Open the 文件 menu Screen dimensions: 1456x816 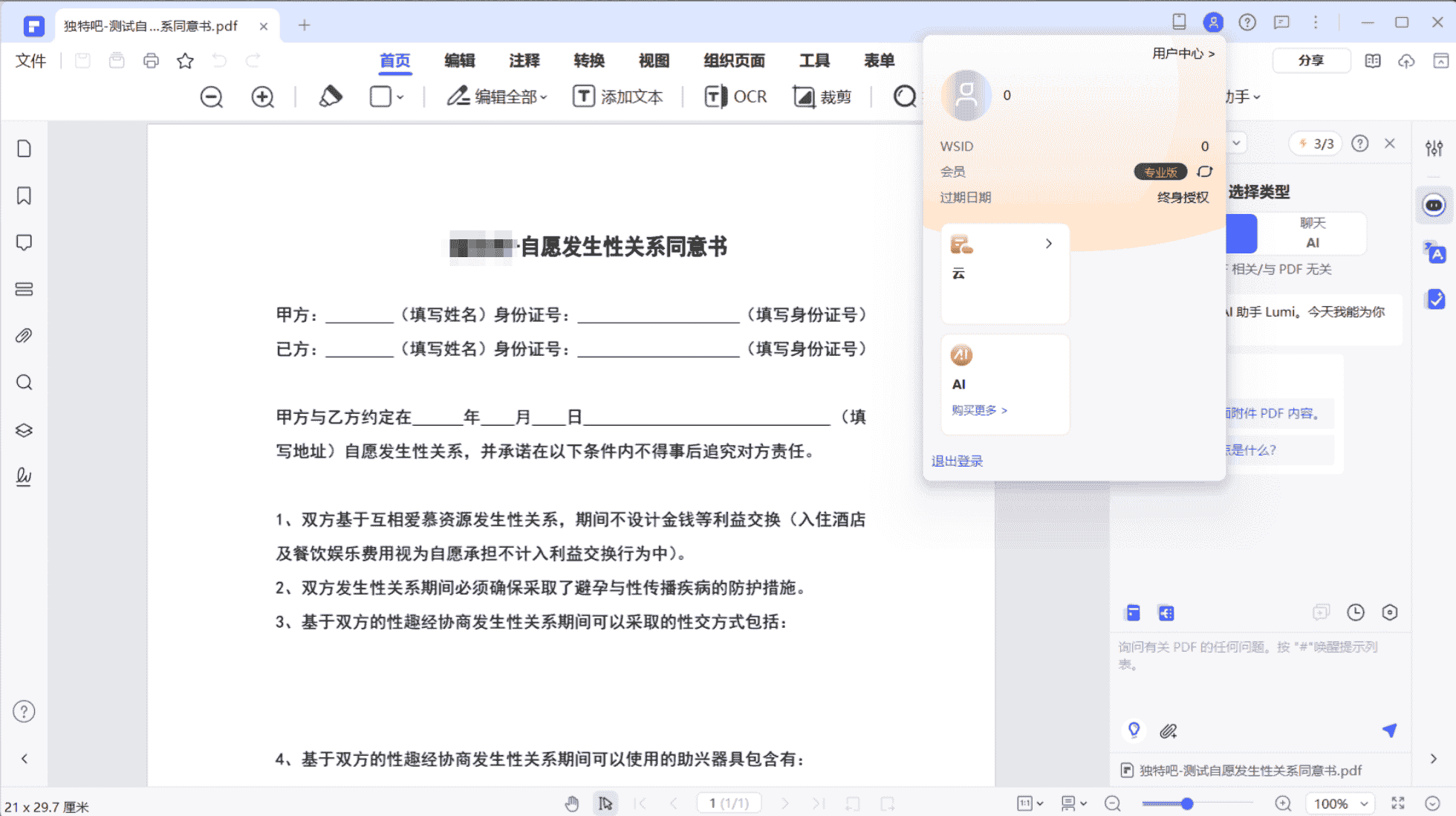pyautogui.click(x=30, y=61)
